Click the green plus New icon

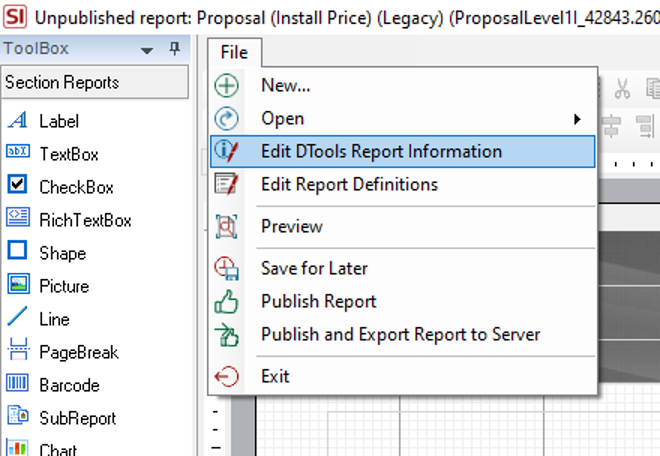coord(226,85)
